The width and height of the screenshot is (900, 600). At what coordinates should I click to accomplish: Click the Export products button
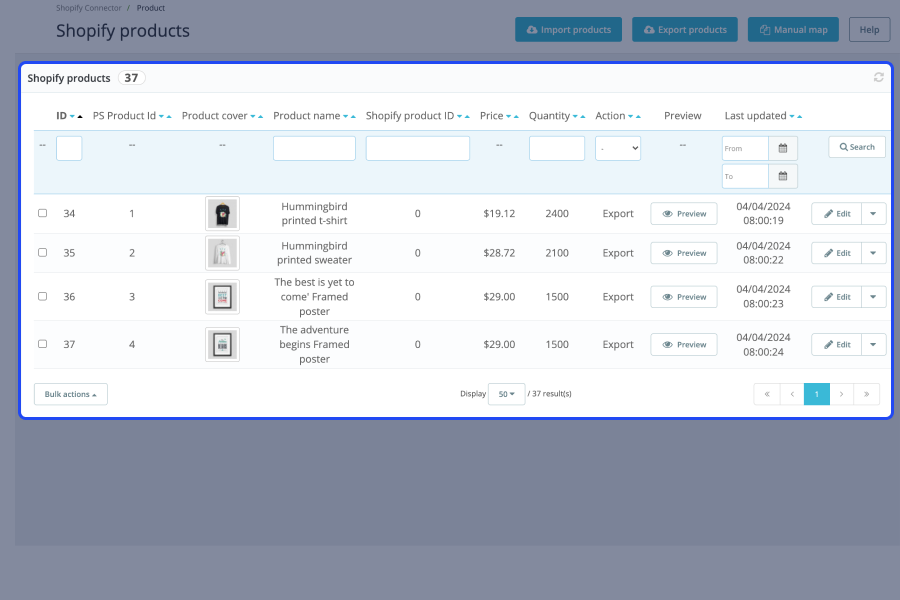click(685, 29)
